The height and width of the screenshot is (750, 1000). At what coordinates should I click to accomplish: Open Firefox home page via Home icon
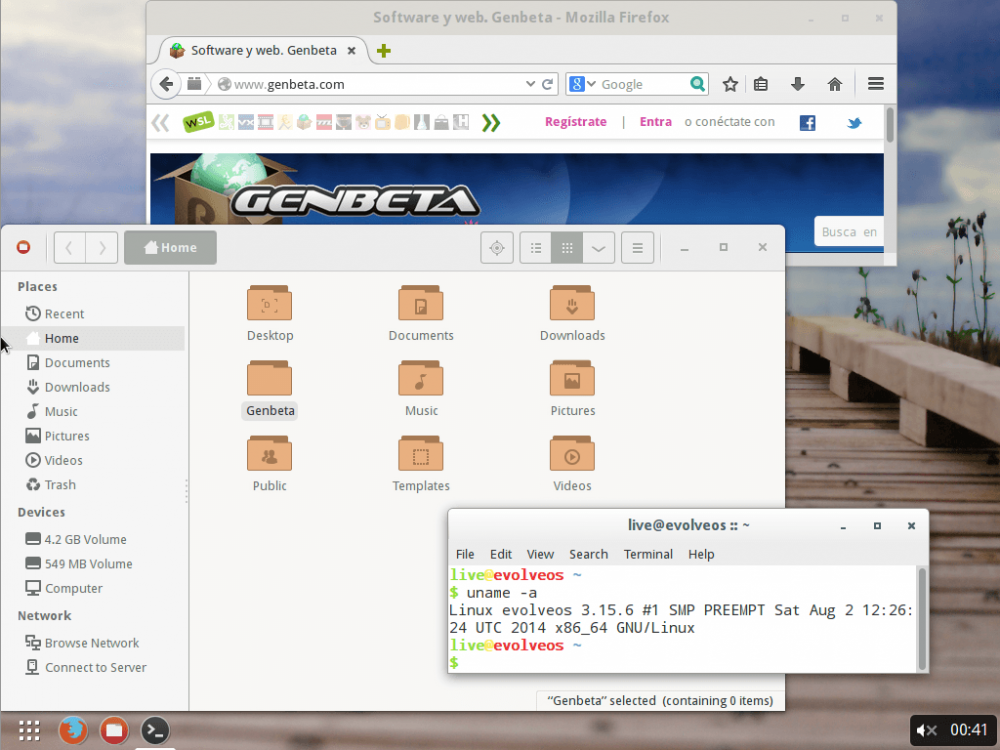(835, 84)
